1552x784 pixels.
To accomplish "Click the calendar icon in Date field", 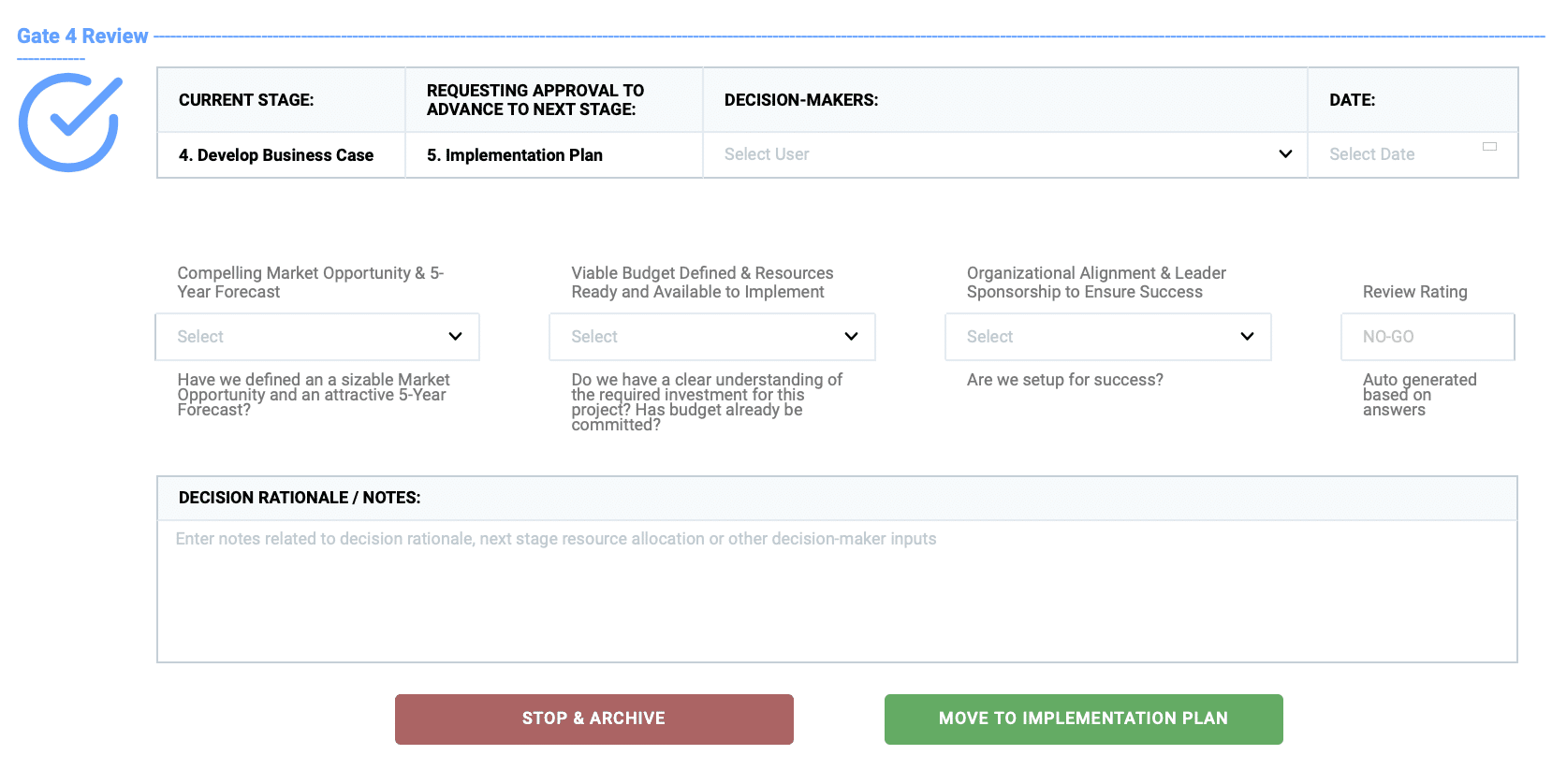I will (1489, 147).
